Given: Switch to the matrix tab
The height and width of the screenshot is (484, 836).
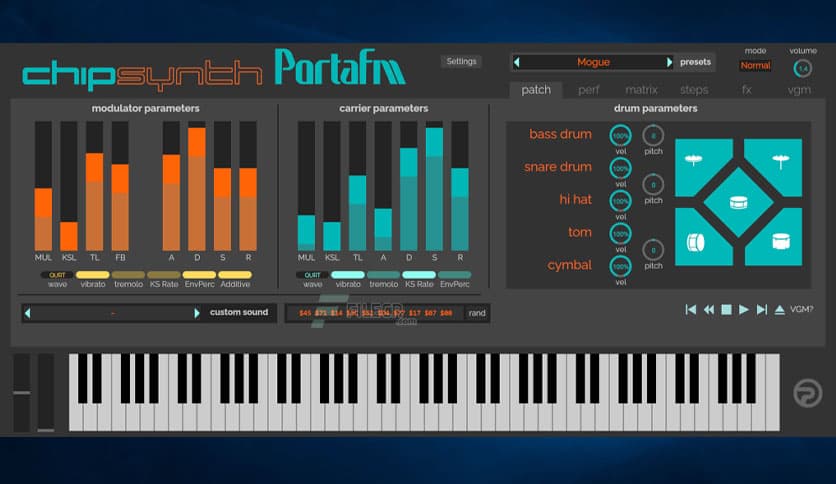Looking at the screenshot, I should [641, 90].
